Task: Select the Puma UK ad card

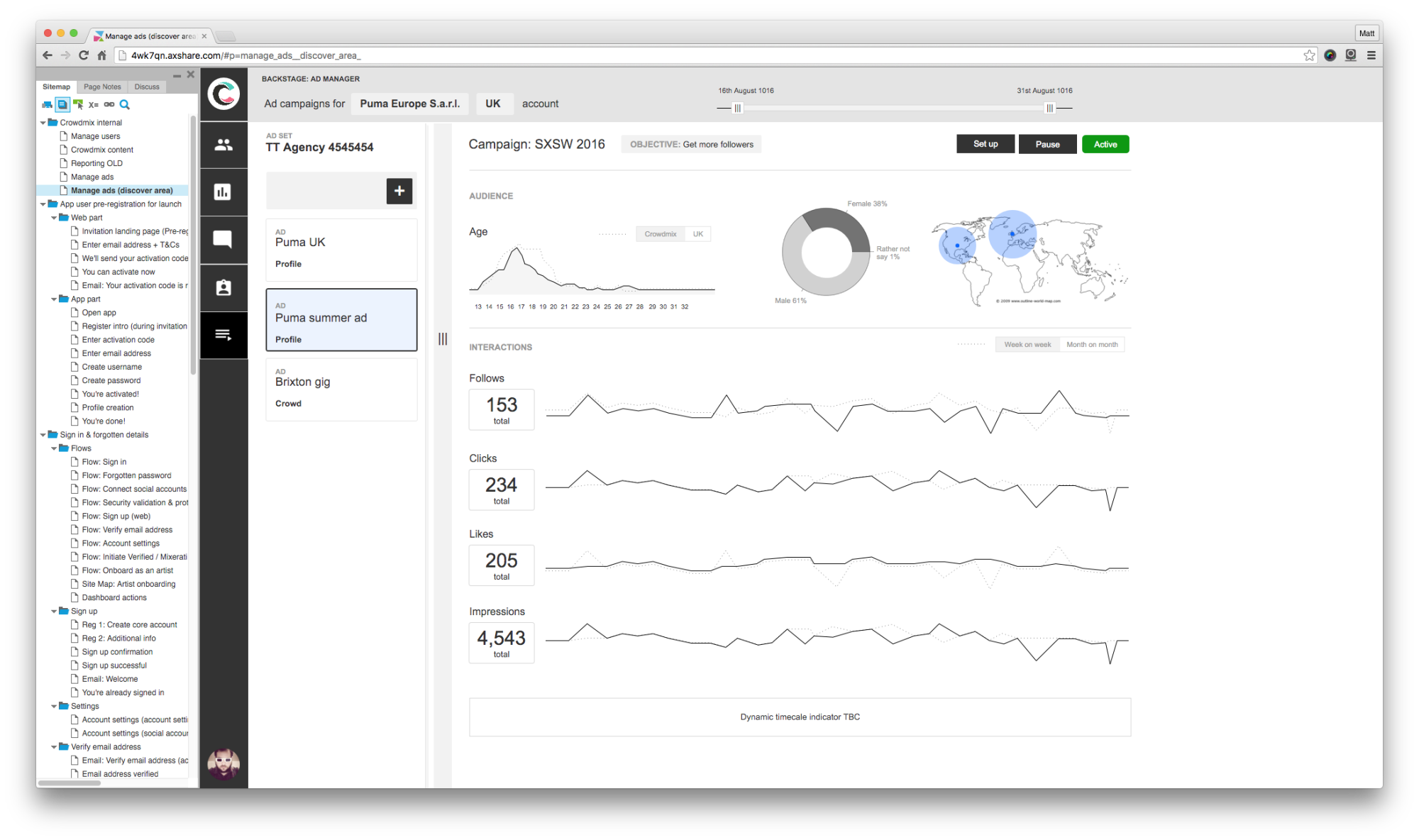Action: pos(341,250)
